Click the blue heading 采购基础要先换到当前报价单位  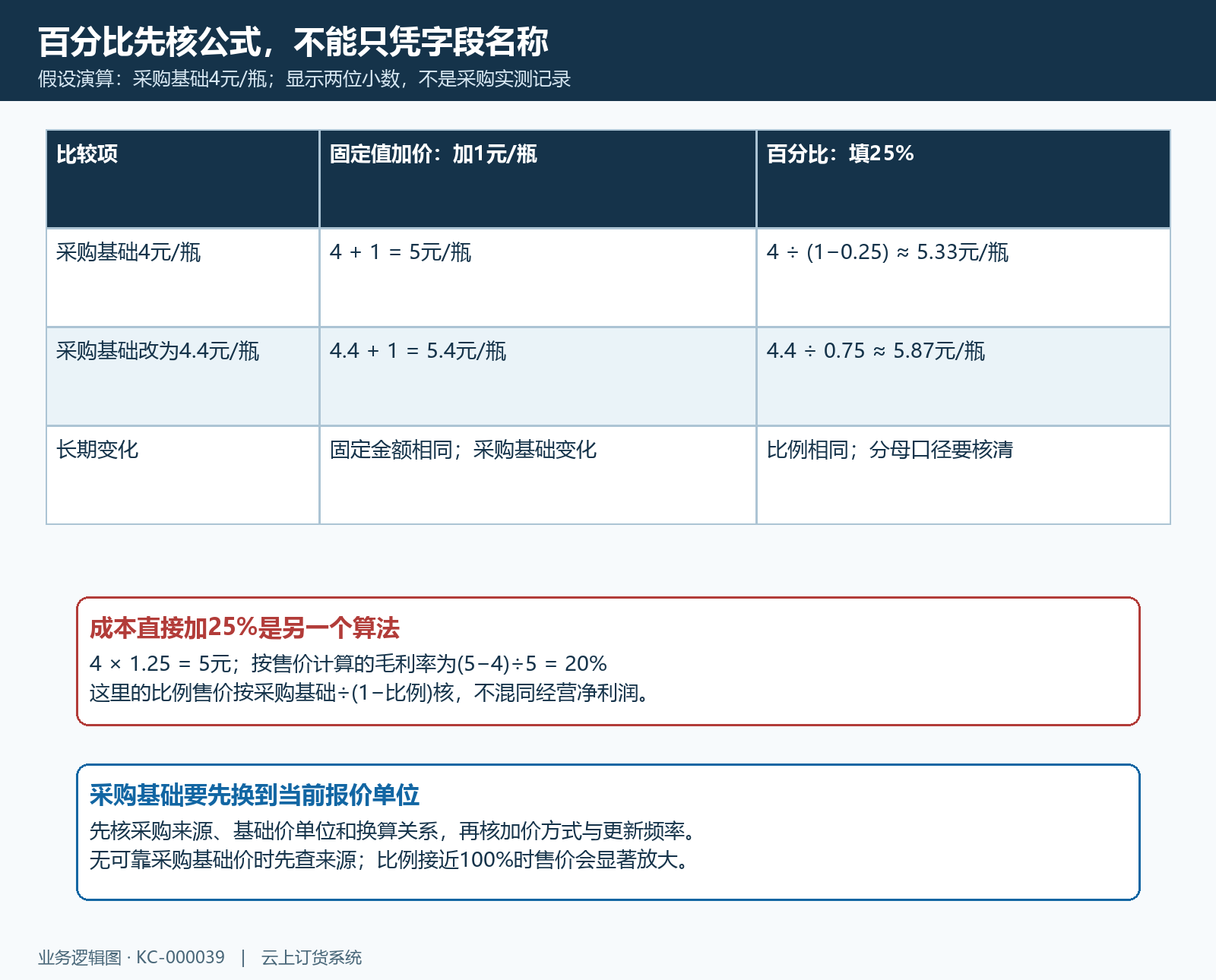(x=255, y=795)
